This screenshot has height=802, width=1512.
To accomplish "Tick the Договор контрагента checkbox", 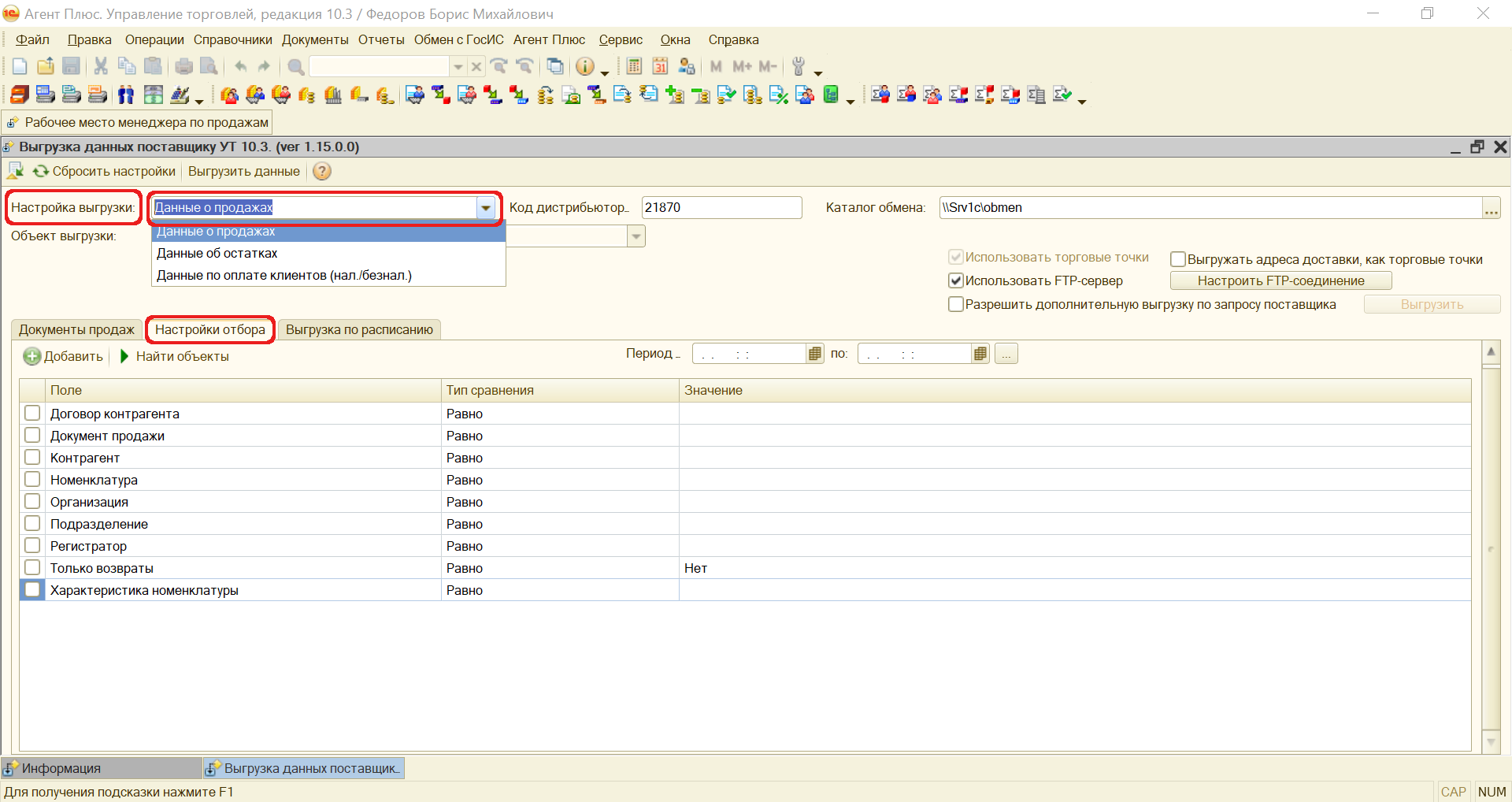I will (32, 413).
